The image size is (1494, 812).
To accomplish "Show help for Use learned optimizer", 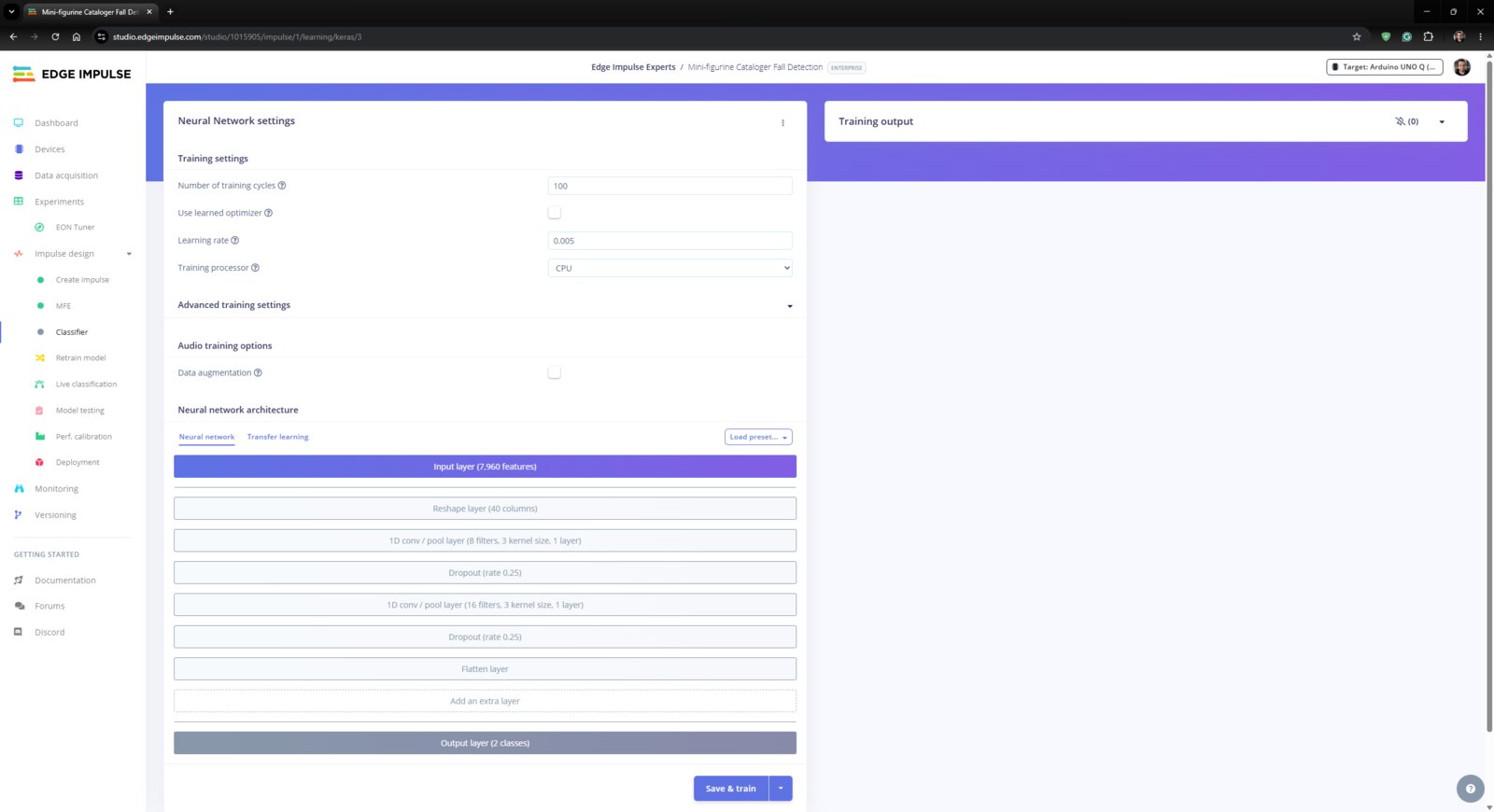I will (x=268, y=213).
